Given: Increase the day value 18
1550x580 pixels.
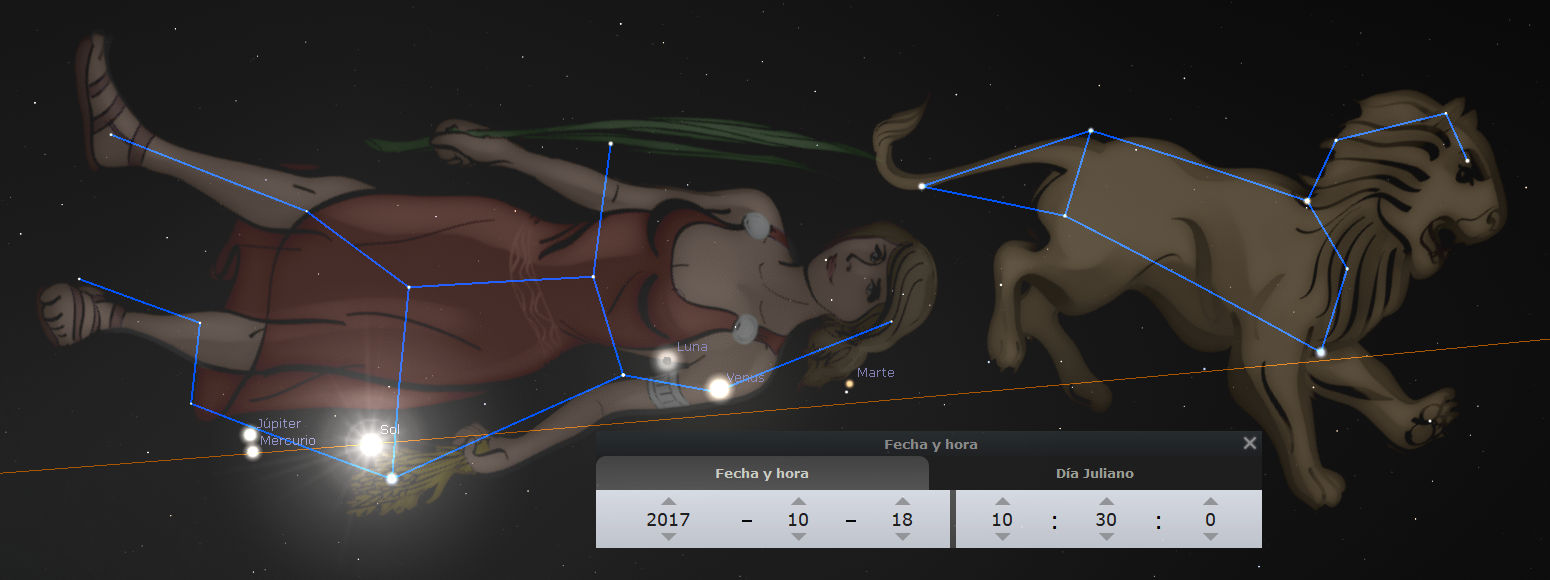Looking at the screenshot, I should click(903, 501).
